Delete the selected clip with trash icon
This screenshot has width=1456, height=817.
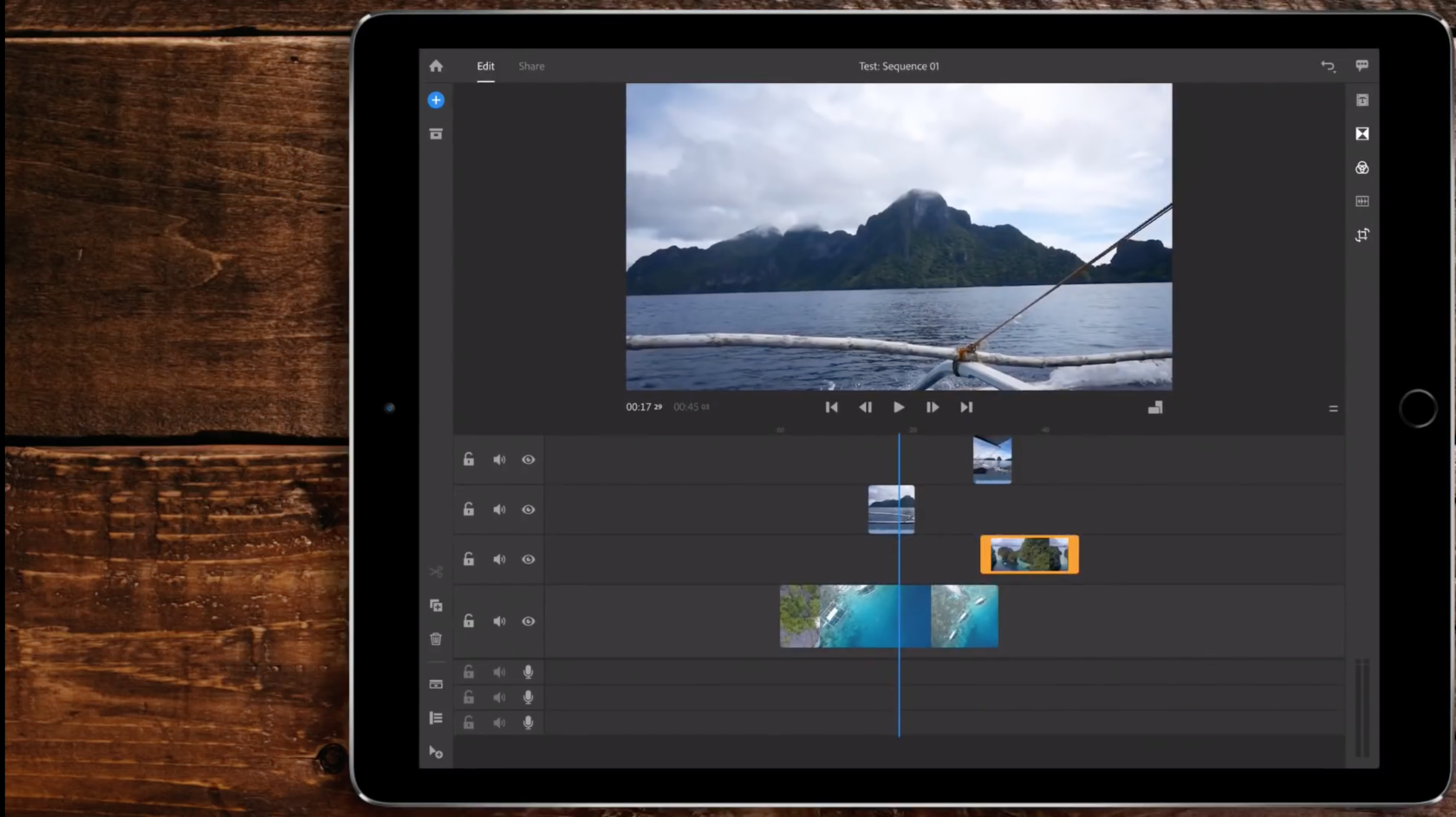click(x=436, y=639)
